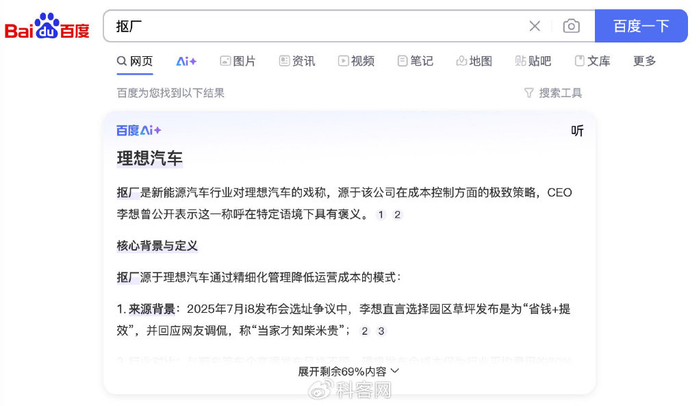Open the 资讯 news tab
Viewport: 700px width, 406px height.
297,61
